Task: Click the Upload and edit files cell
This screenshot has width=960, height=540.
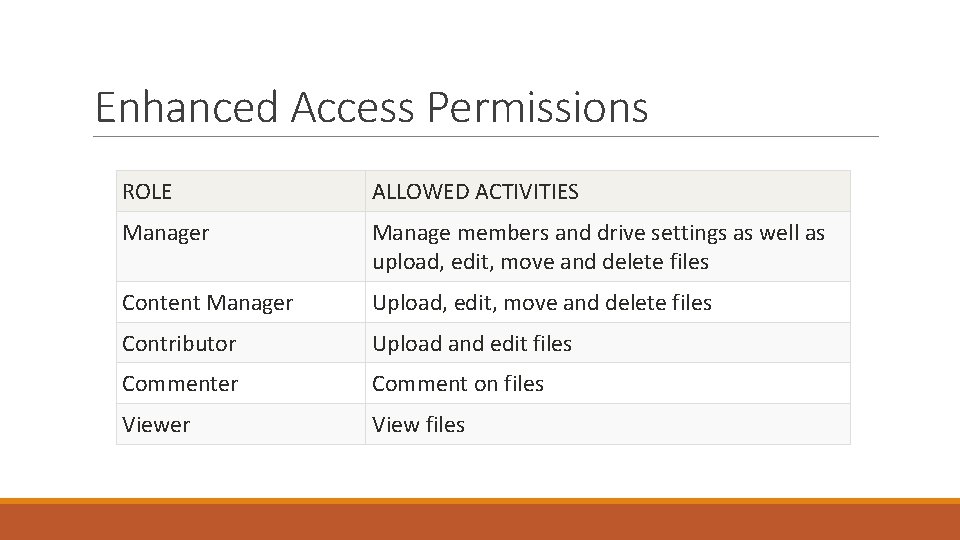Action: coord(607,343)
